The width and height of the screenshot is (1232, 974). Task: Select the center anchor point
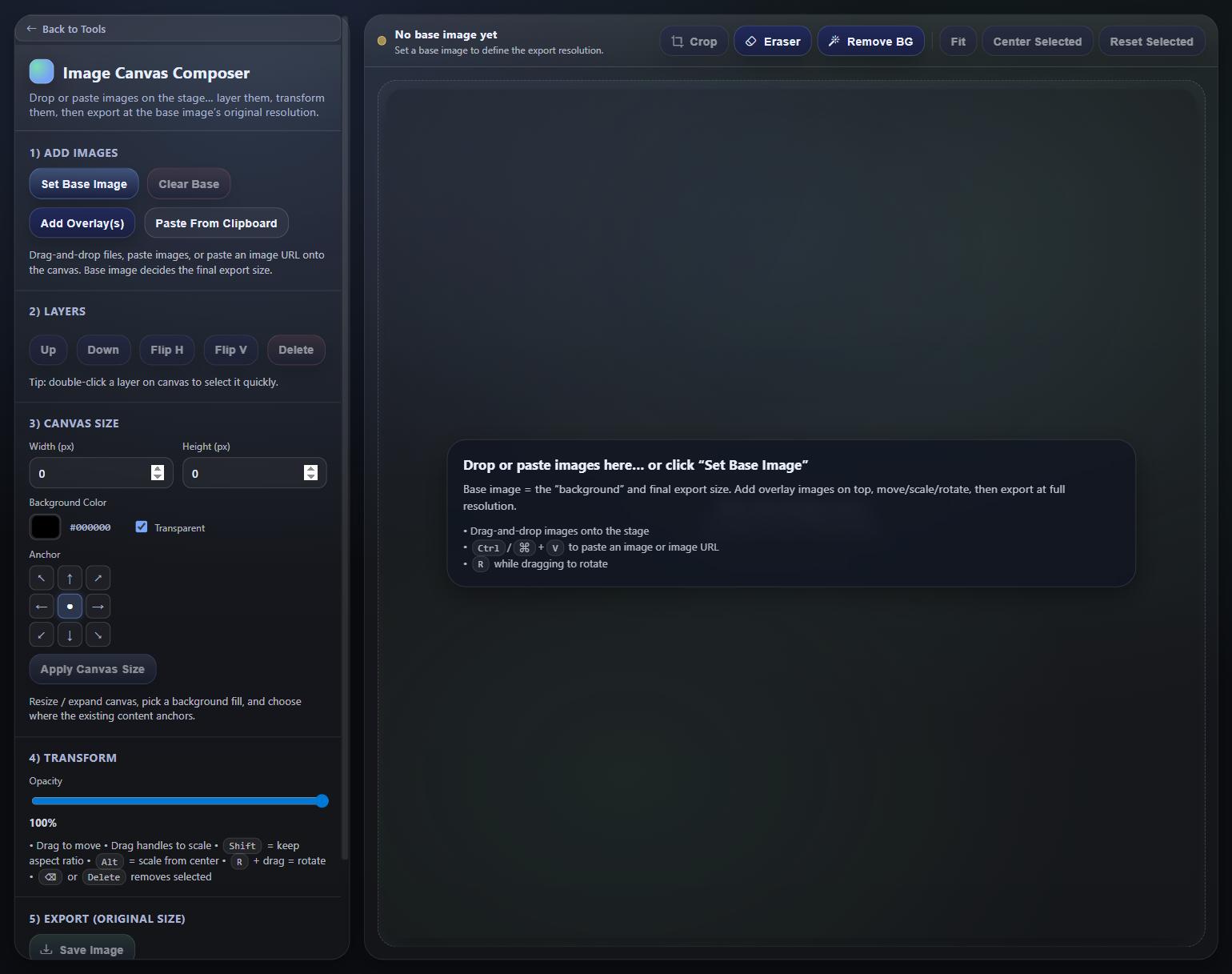(70, 607)
